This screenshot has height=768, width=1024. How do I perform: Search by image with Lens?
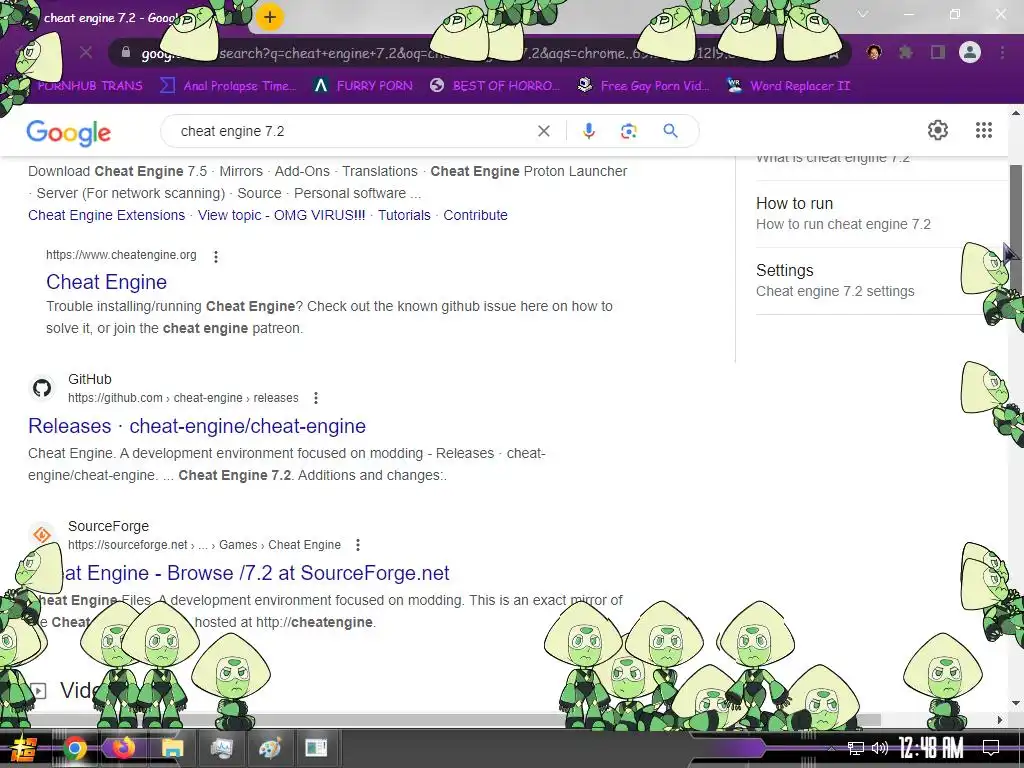(x=628, y=131)
